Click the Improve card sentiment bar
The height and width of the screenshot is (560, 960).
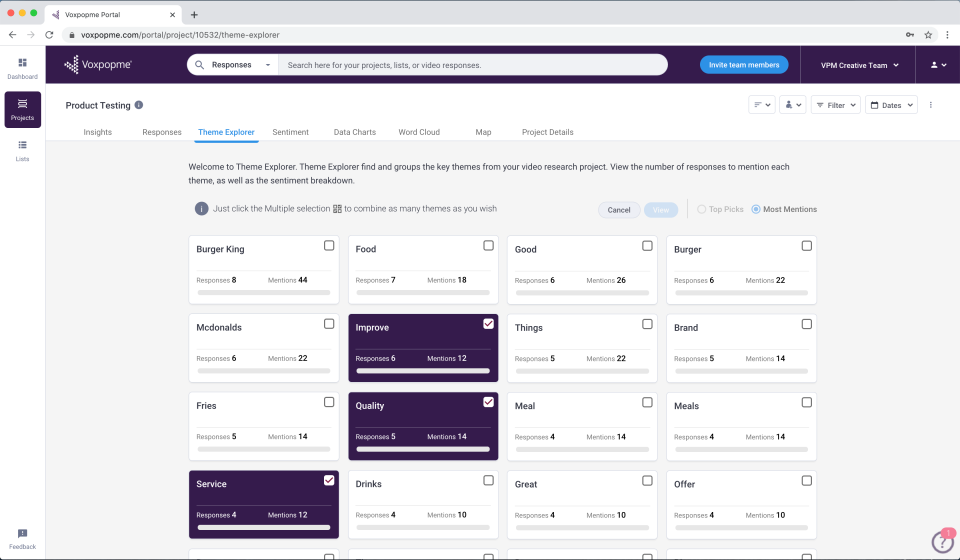click(x=423, y=371)
